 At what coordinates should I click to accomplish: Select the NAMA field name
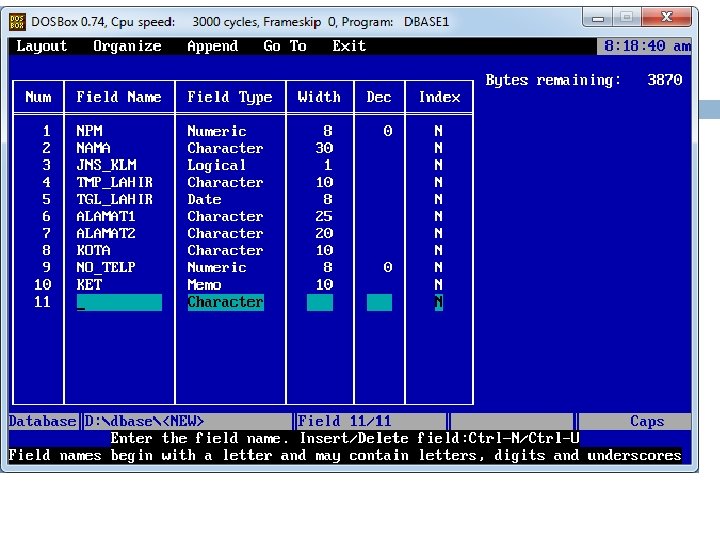93,148
